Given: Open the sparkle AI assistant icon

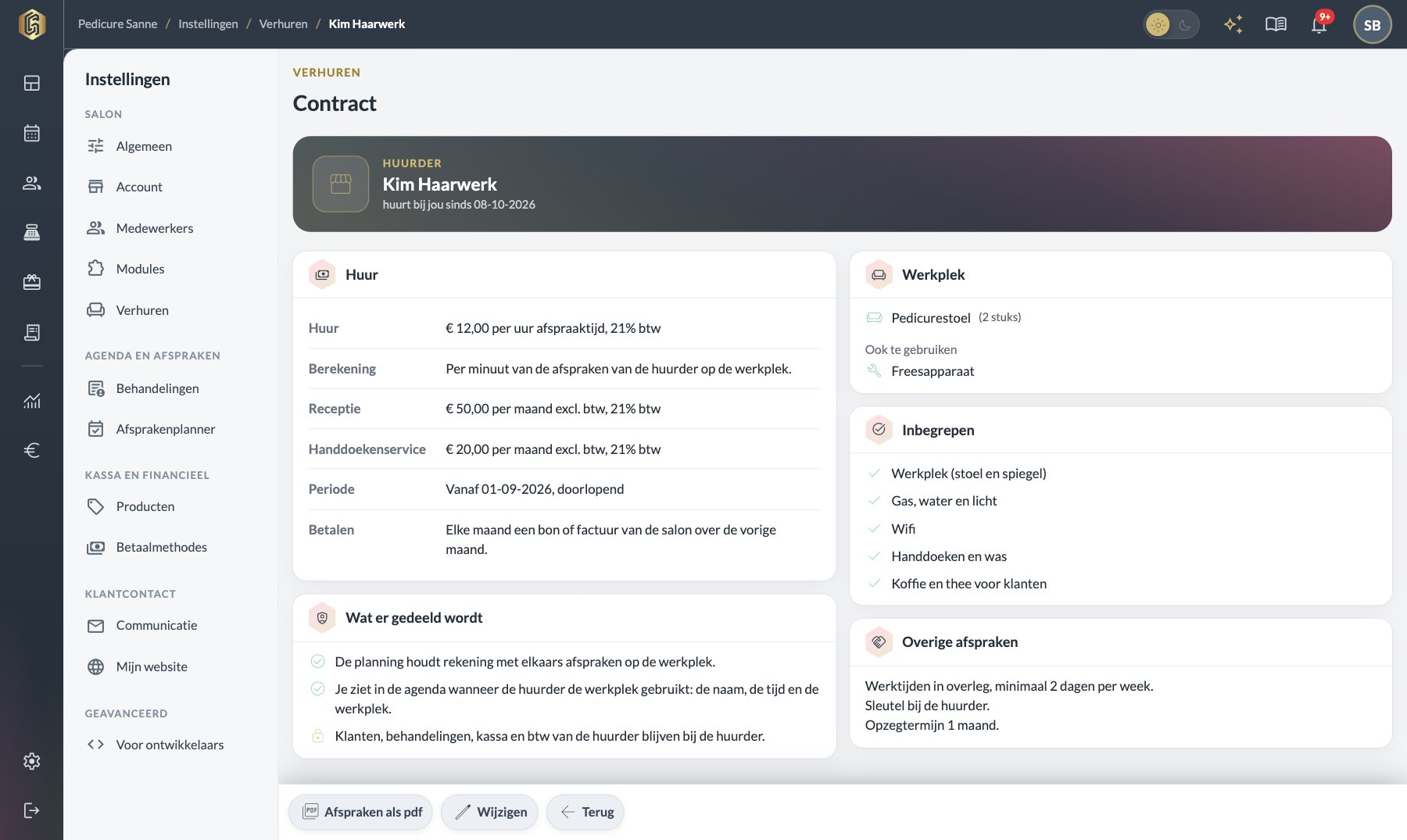Looking at the screenshot, I should (1233, 24).
